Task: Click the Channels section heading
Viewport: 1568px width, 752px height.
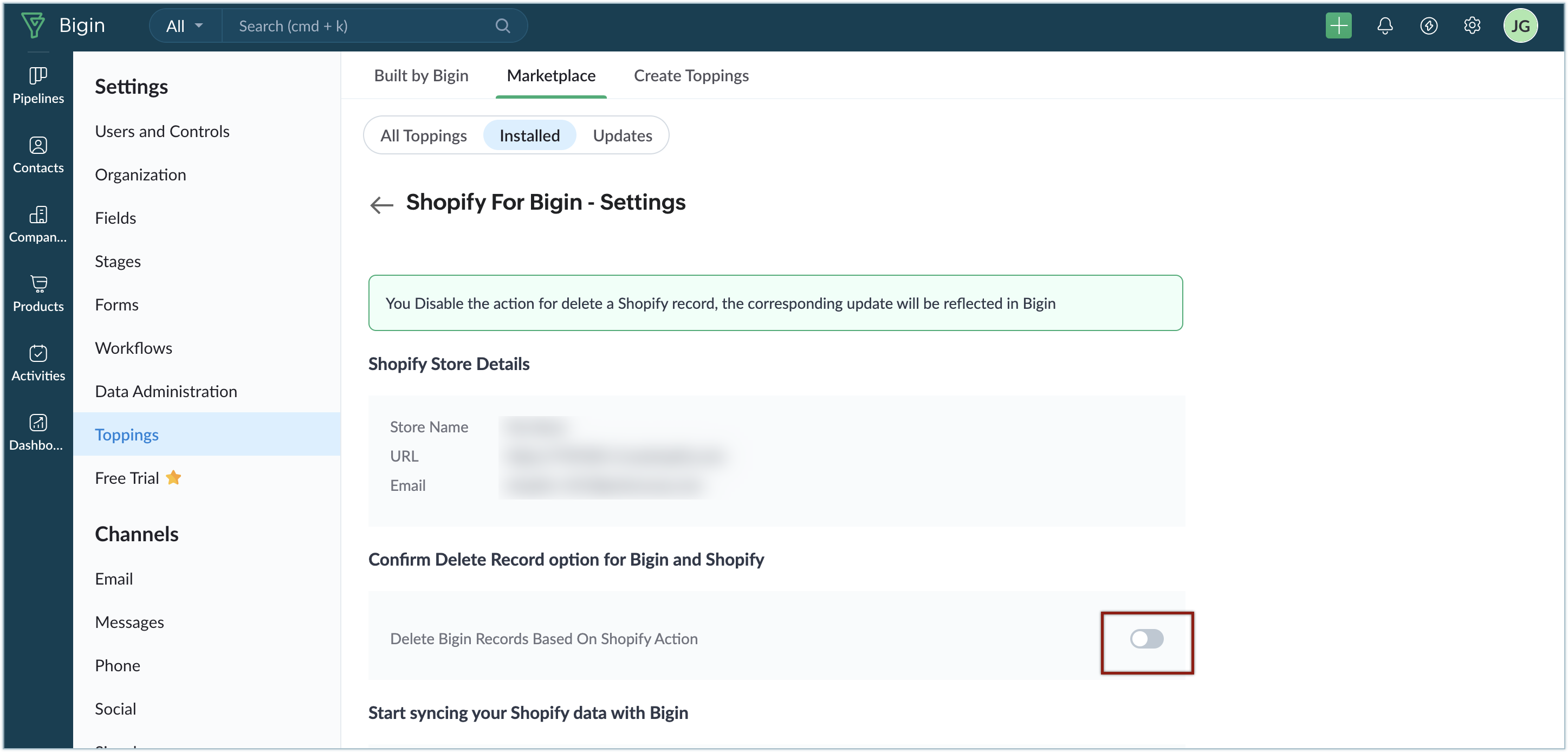Action: pos(137,534)
